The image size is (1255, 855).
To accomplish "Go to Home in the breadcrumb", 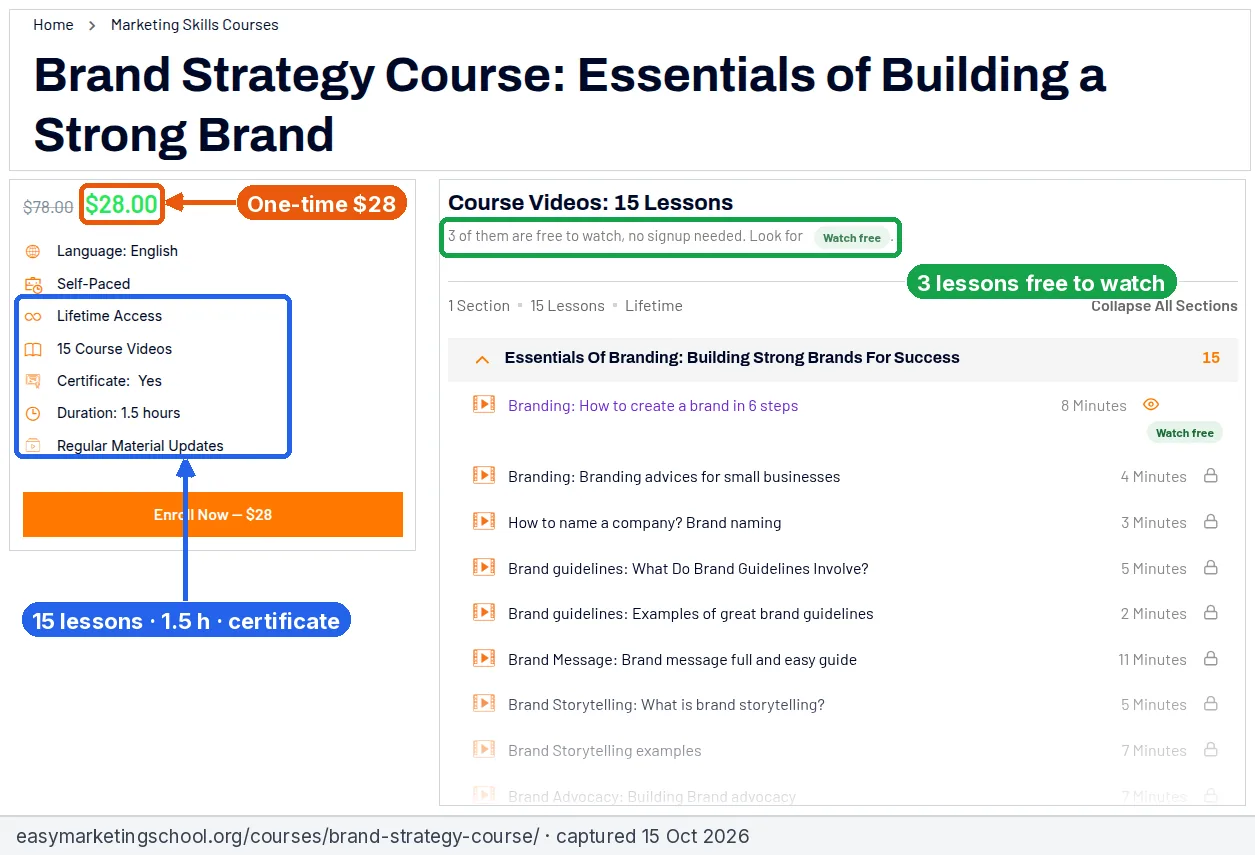I will [53, 25].
